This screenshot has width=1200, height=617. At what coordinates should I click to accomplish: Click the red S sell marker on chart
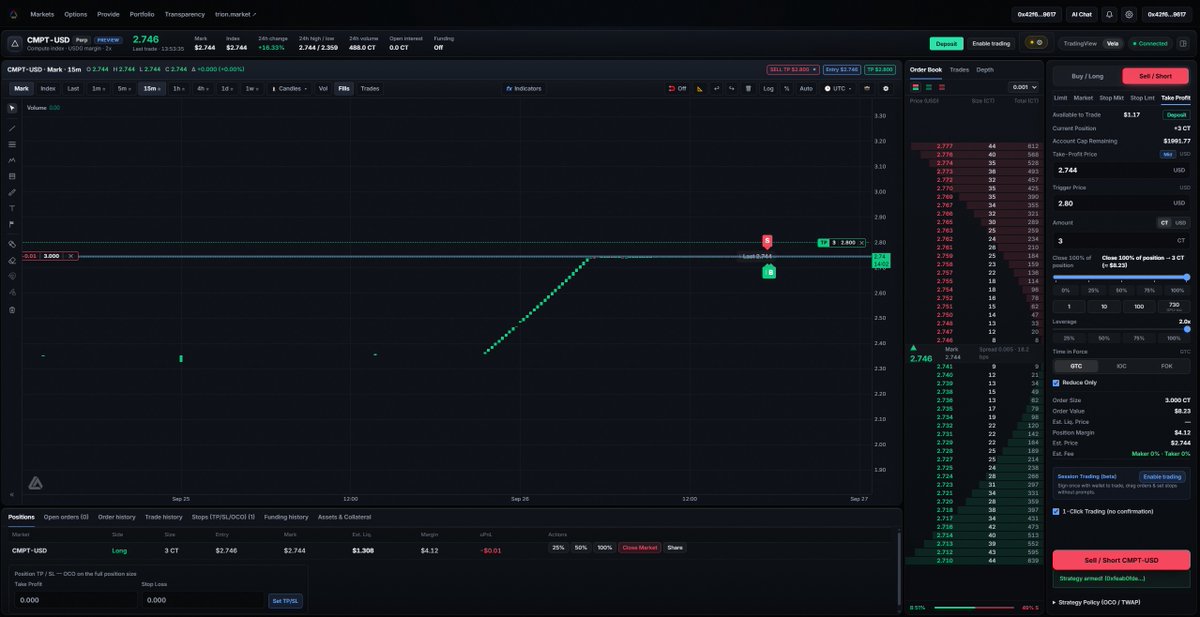pyautogui.click(x=767, y=241)
